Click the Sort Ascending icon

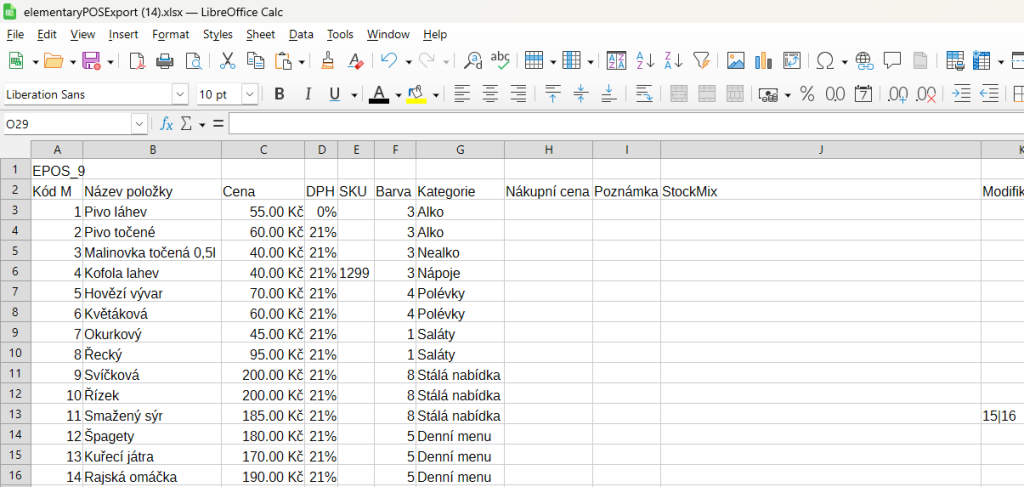(645, 61)
